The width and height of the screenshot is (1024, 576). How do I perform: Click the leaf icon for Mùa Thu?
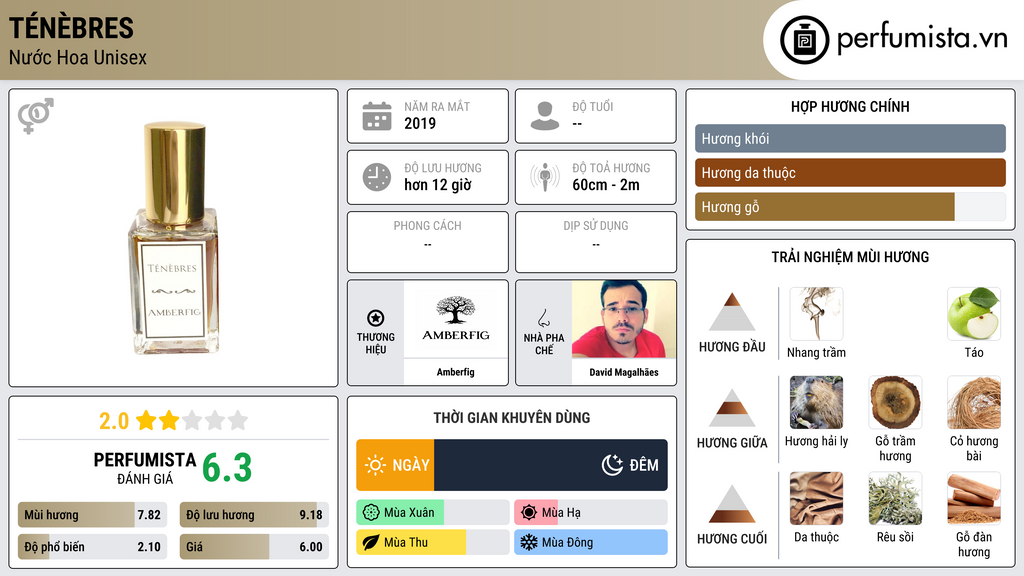tap(370, 542)
